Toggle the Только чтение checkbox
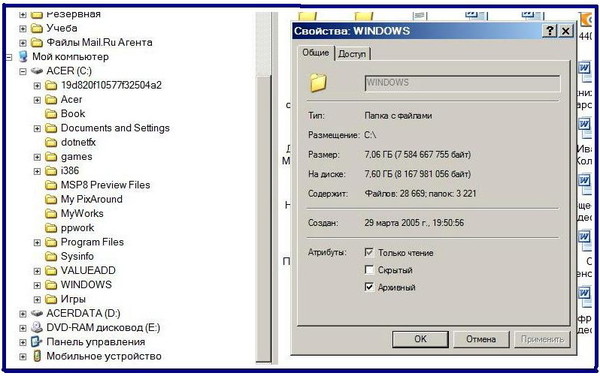Screen dimensions: 600x376 (369, 252)
